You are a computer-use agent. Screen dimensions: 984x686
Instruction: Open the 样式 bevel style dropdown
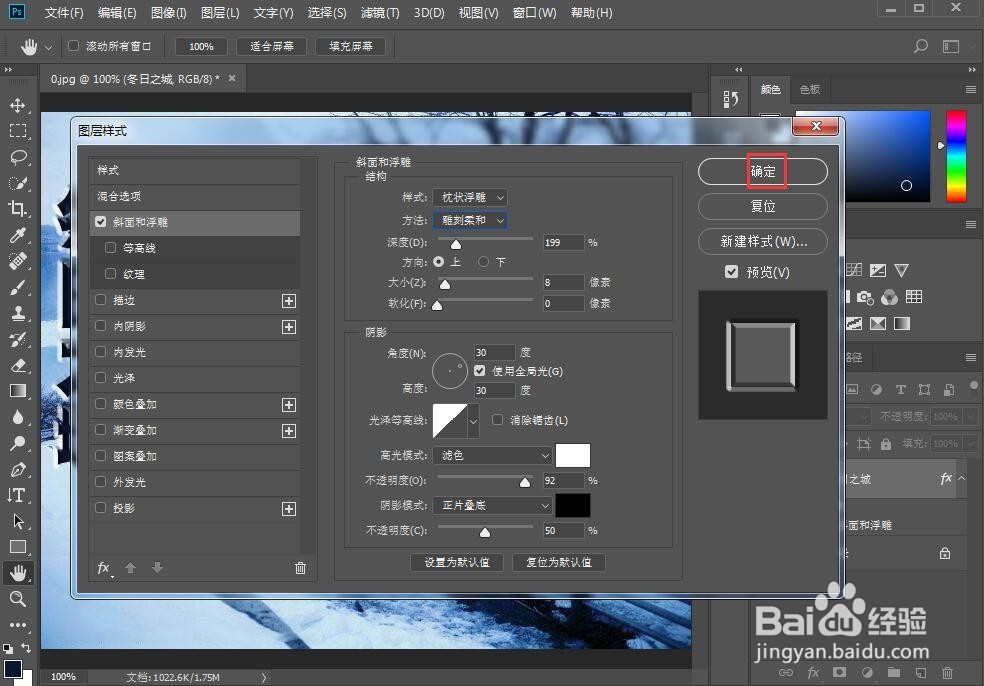click(470, 197)
